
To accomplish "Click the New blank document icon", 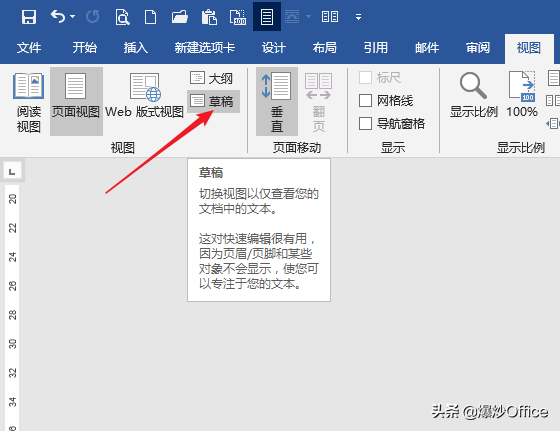I will pos(150,17).
